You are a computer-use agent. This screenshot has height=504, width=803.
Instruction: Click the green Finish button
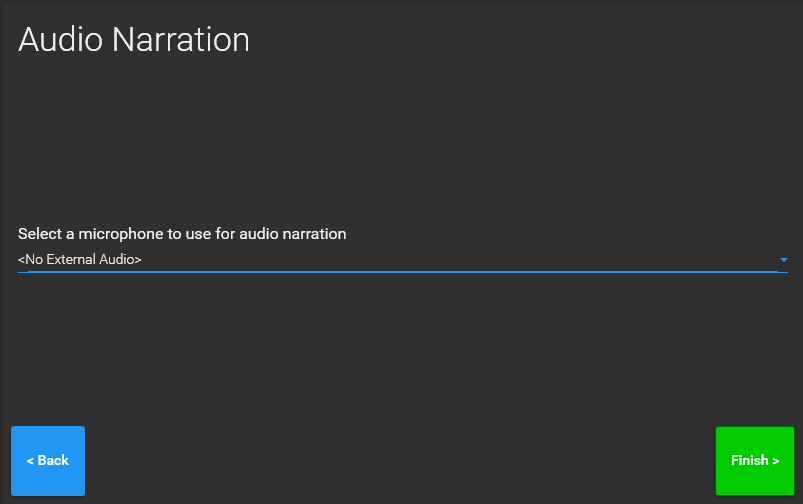tap(755, 461)
